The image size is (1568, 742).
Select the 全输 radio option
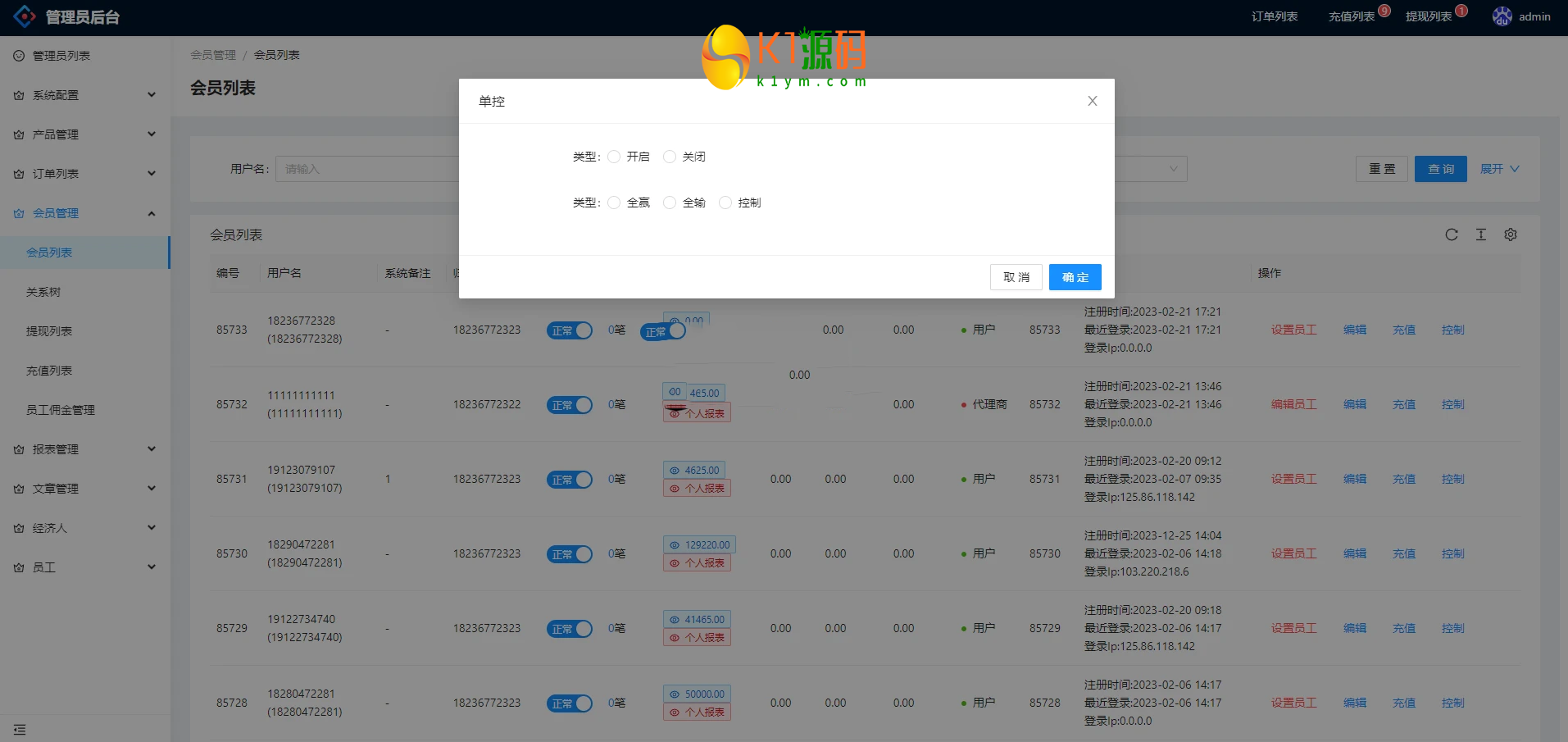coord(670,203)
